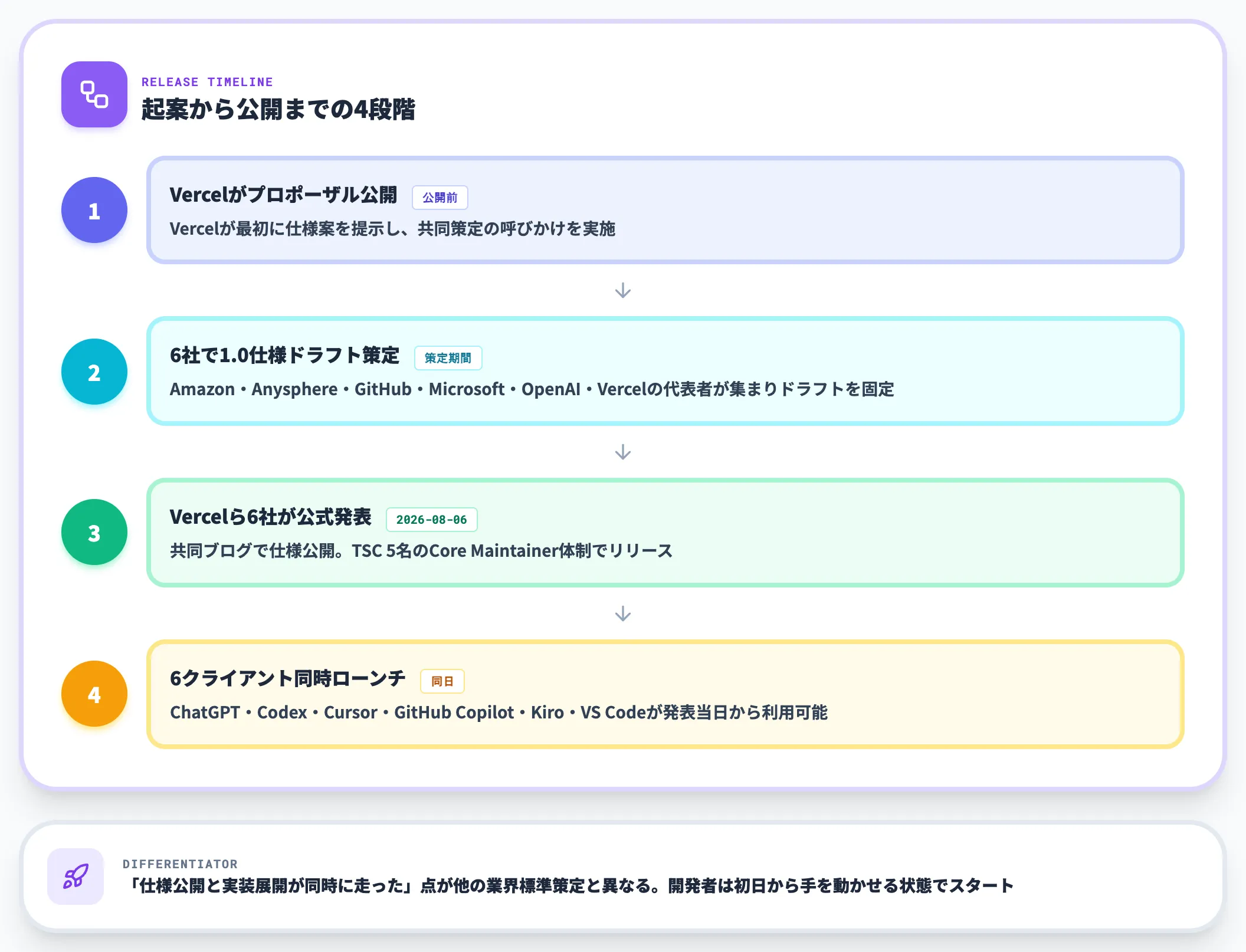Click the Vercelが最初に仕様案を提示し description text
This screenshot has width=1246, height=952.
tap(392, 229)
